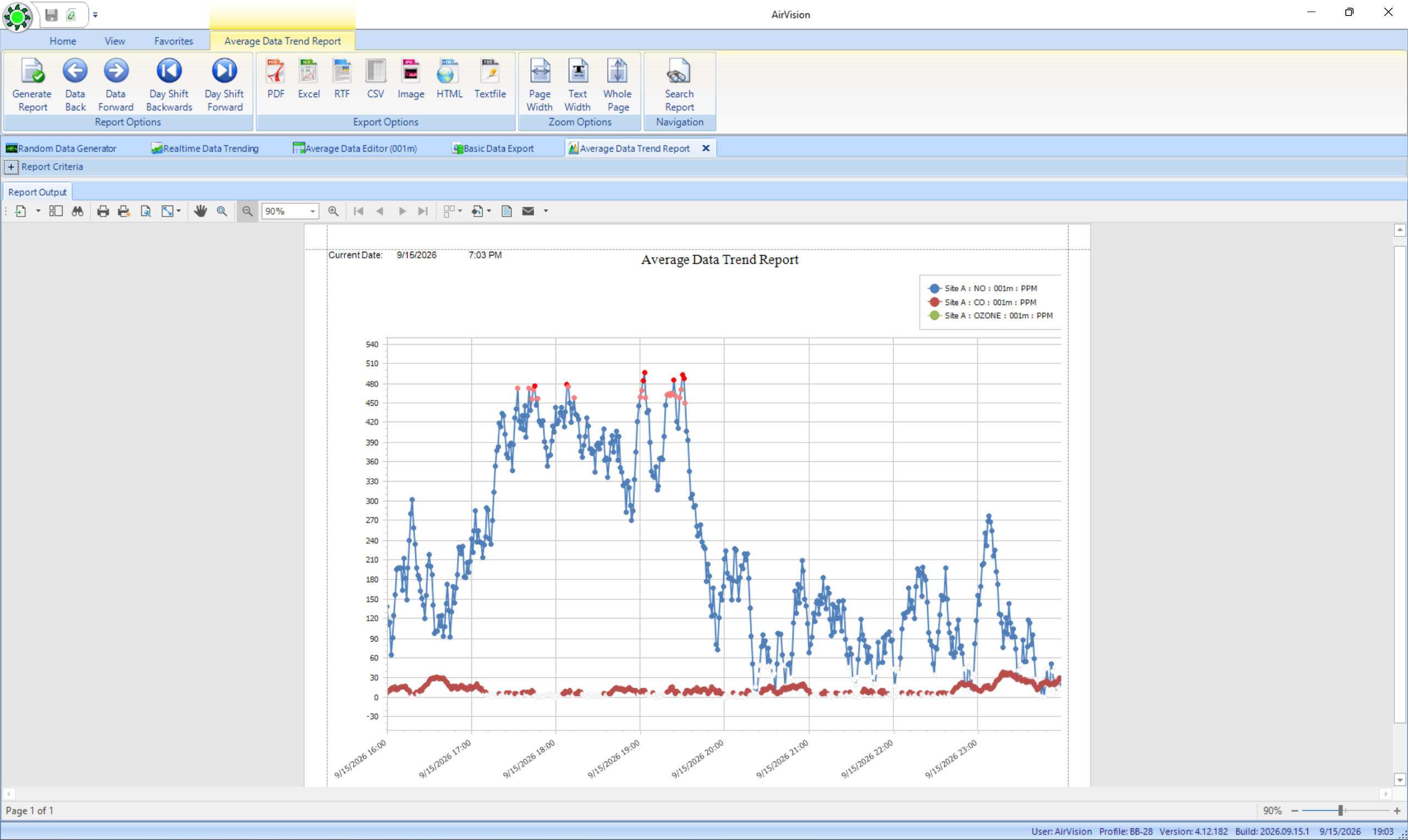The height and width of the screenshot is (840, 1408).
Task: Click the print icon in report toolbar
Action: 102,211
